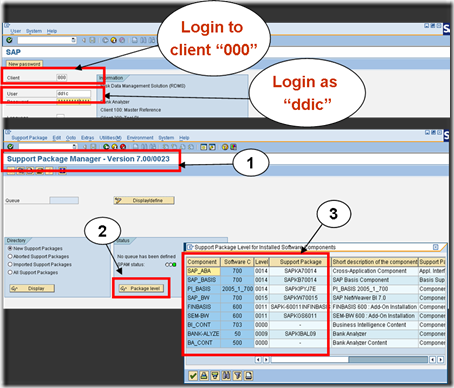Click the SAPKW70015 support package cell
454x388 pixels.
[300, 298]
